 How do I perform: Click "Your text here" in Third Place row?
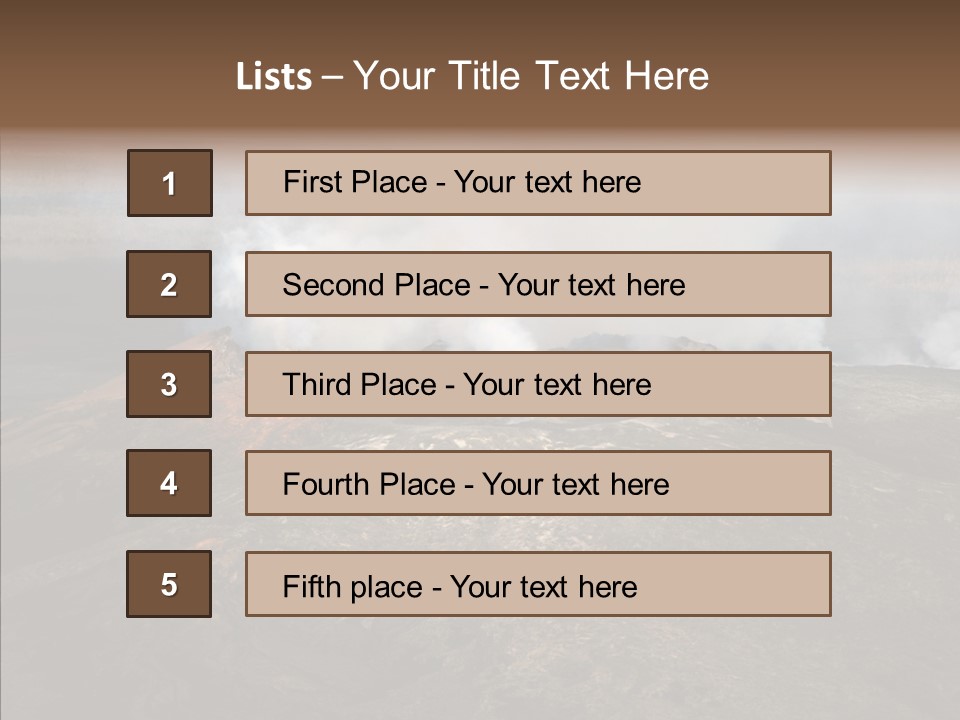[x=557, y=385]
